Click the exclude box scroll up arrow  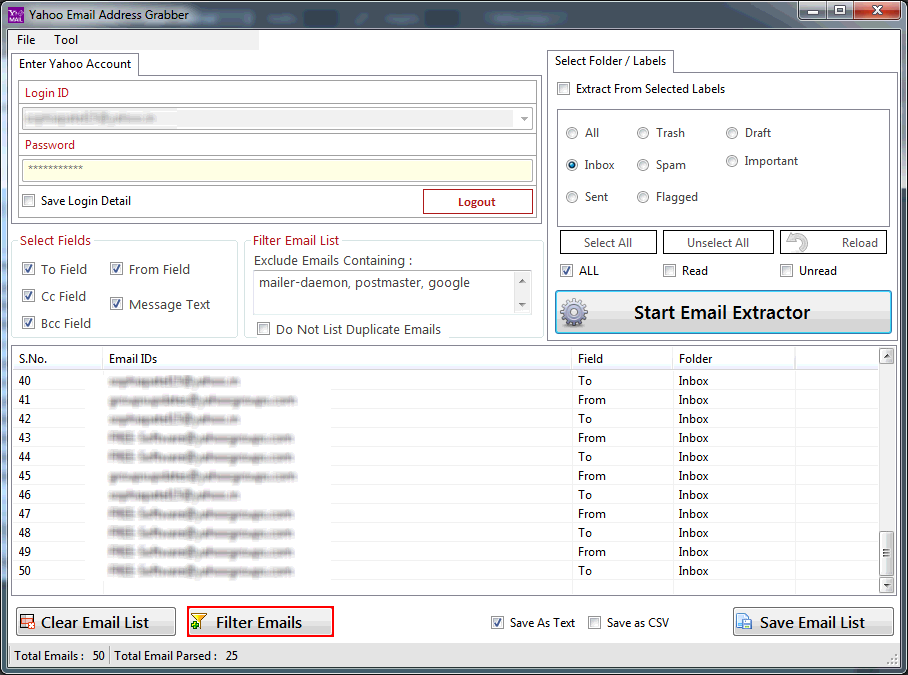pos(522,281)
